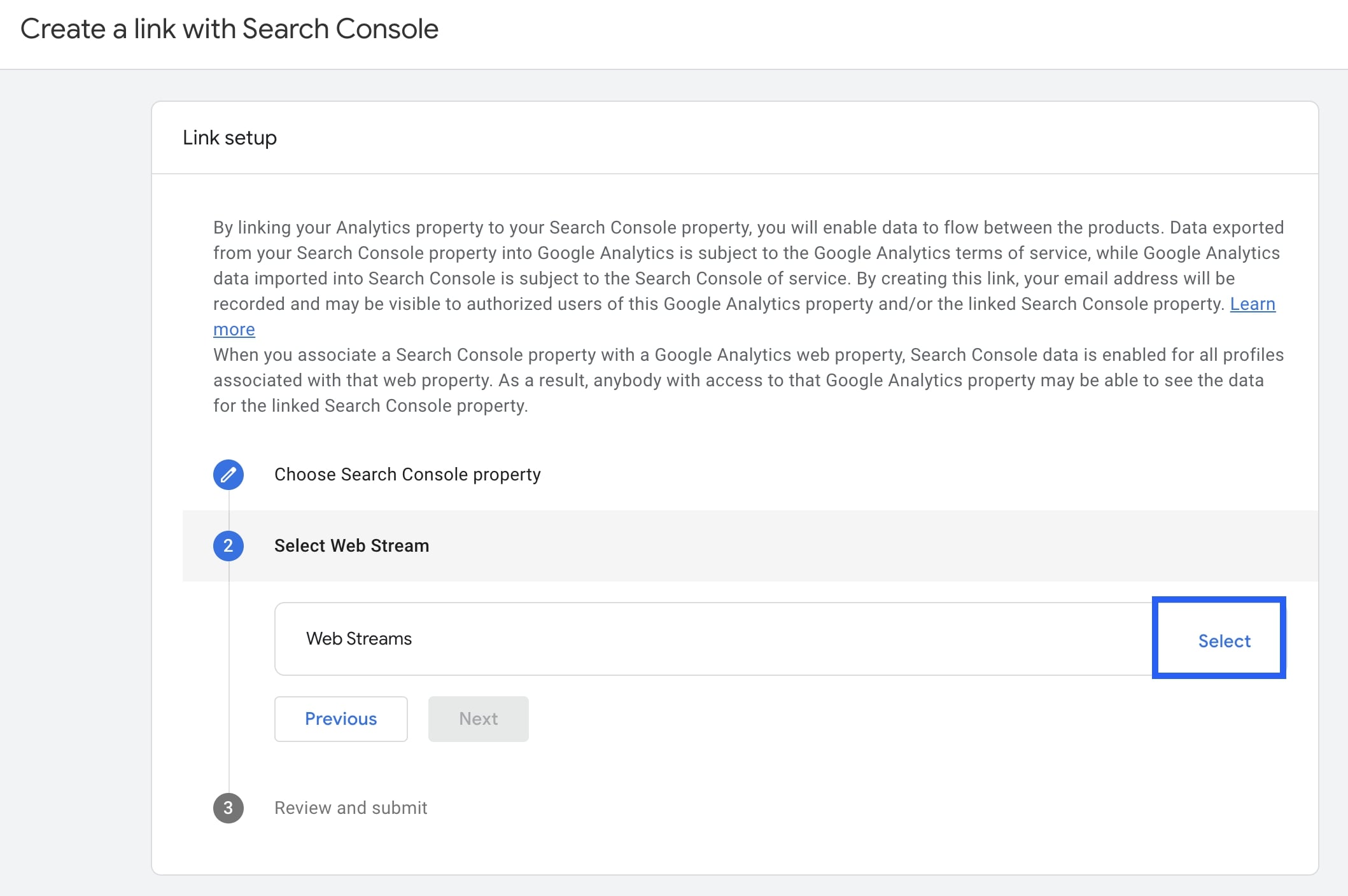Click the step 2 number circle
Screen dimensions: 1348x896
[x=228, y=546]
